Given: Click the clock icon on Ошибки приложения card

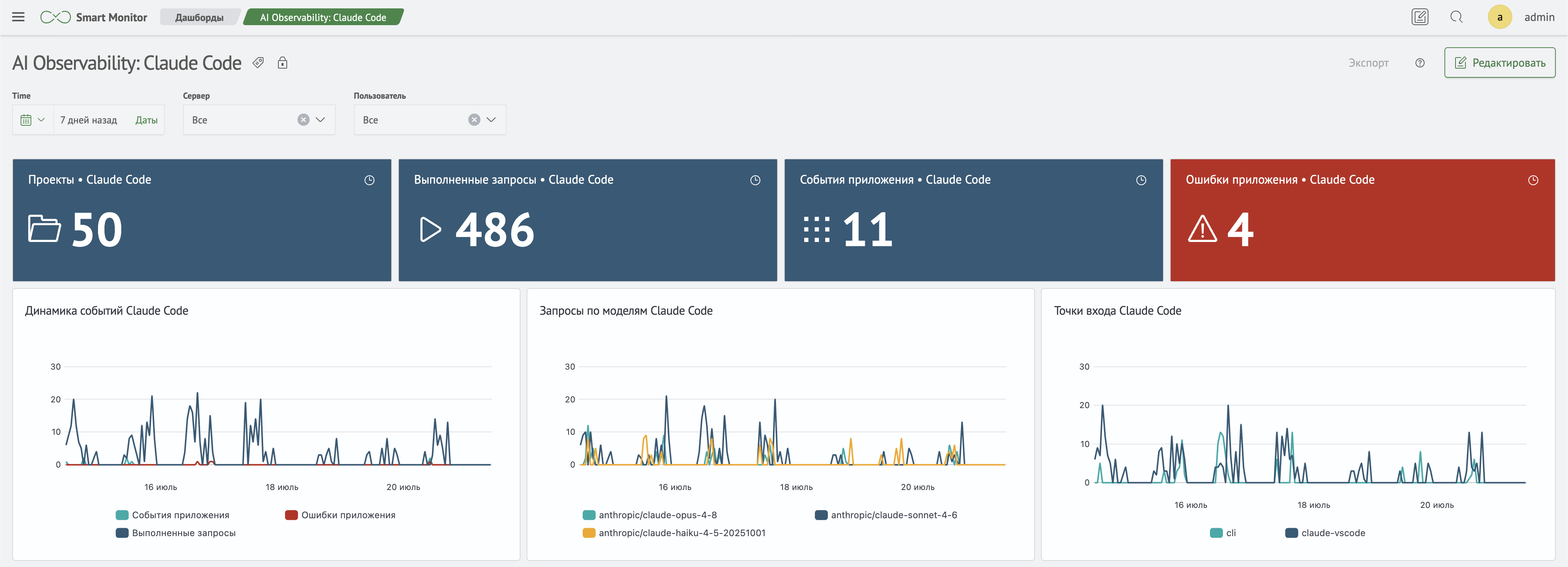Looking at the screenshot, I should pyautogui.click(x=1533, y=180).
